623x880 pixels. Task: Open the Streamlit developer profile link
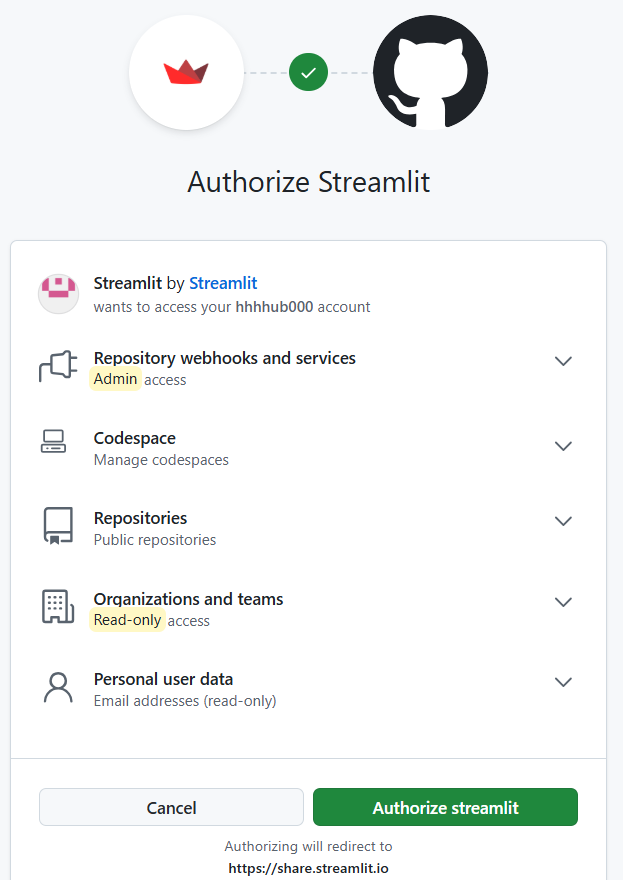pyautogui.click(x=222, y=283)
